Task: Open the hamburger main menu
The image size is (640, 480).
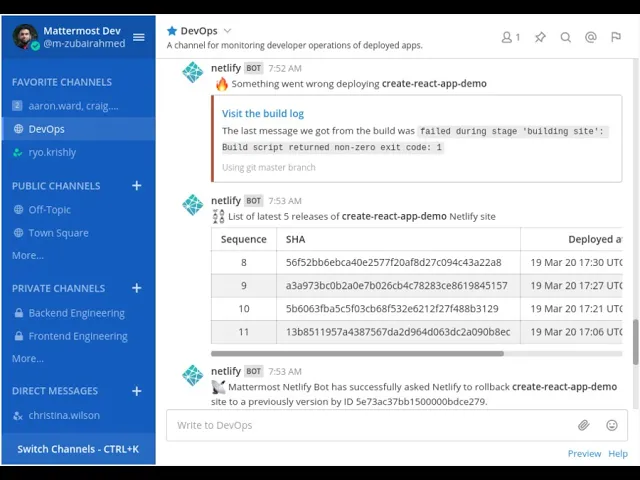Action: [x=139, y=37]
